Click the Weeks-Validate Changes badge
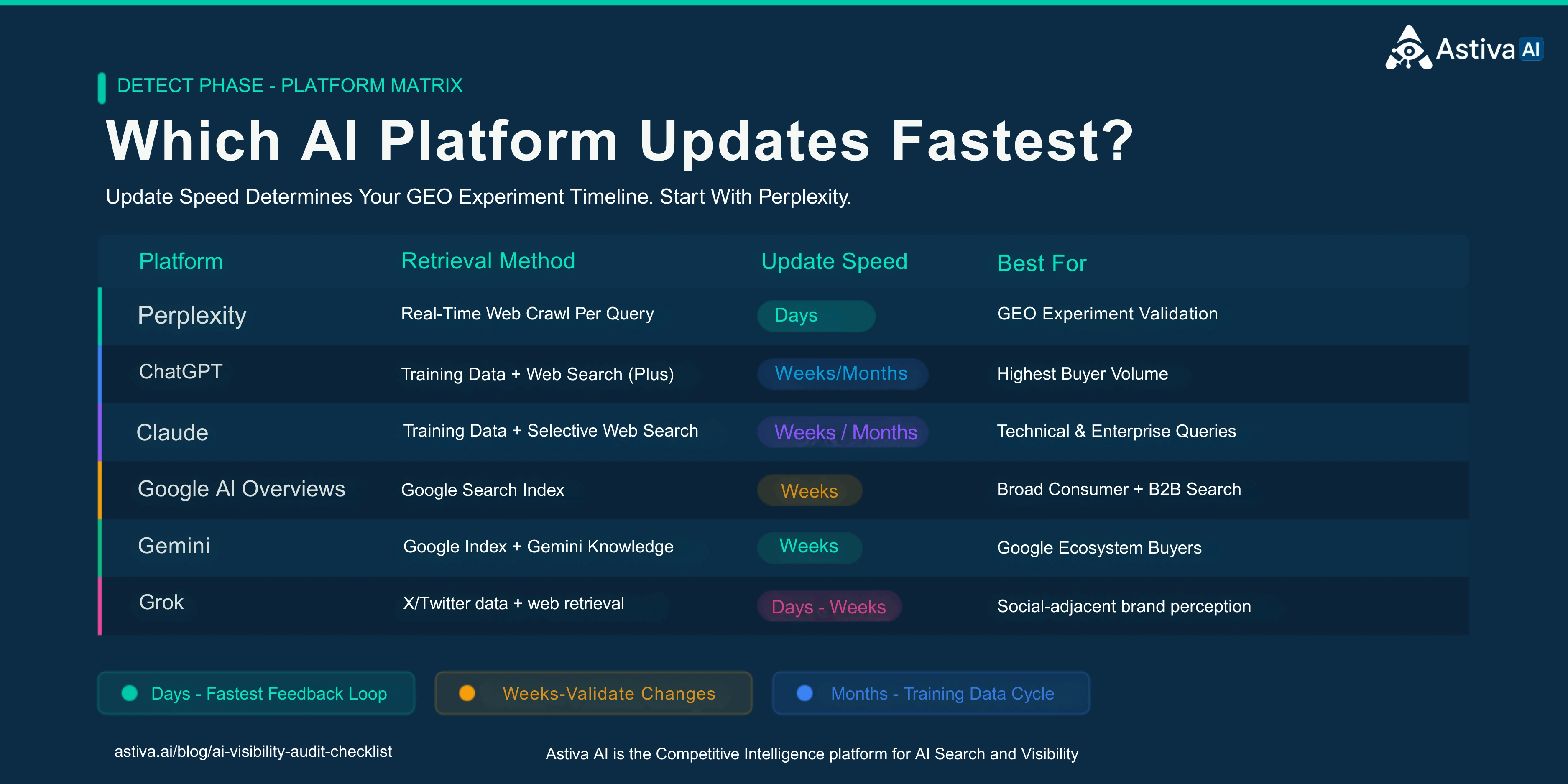Screen dimensions: 1568x784 593,693
